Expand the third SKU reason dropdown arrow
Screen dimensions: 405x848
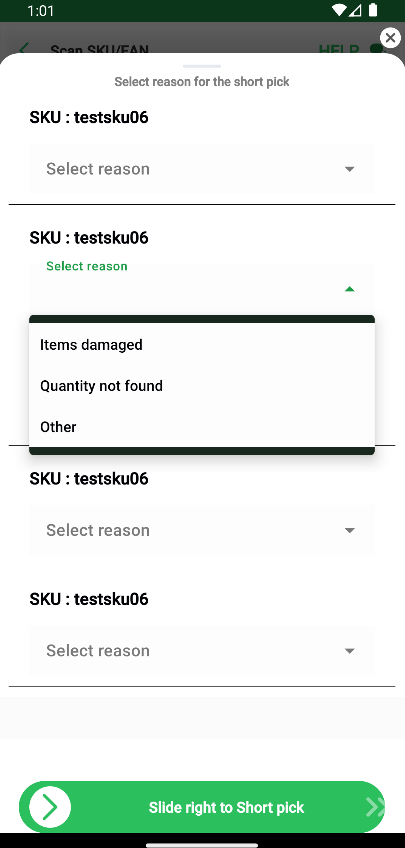point(349,531)
